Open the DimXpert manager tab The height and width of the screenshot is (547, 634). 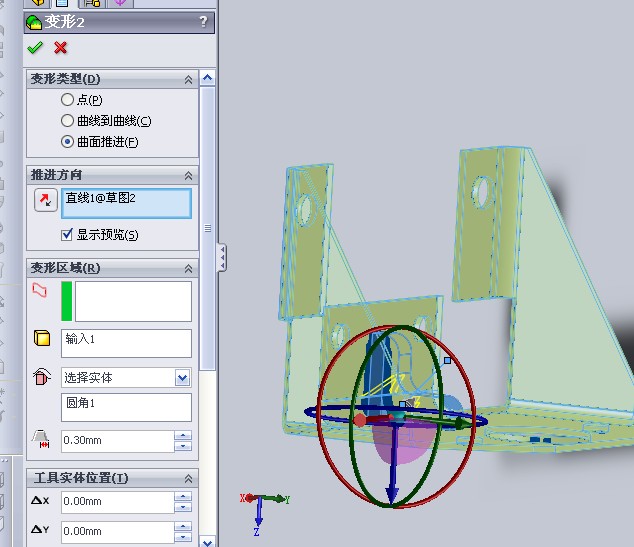(x=120, y=3)
